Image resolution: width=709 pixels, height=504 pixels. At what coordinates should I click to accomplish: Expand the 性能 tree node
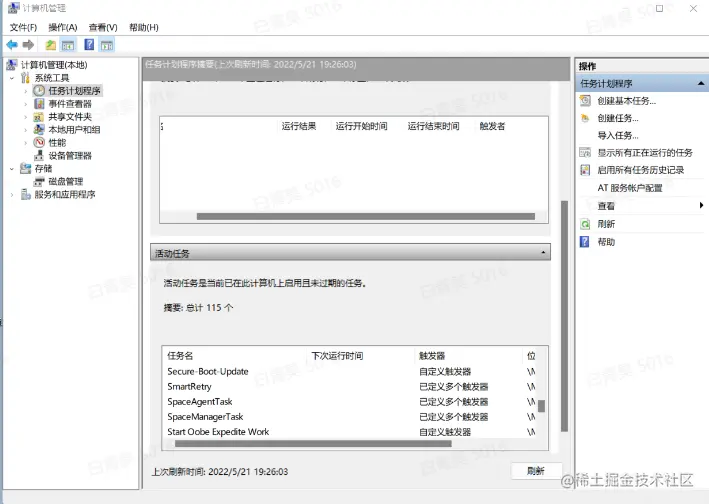26,143
